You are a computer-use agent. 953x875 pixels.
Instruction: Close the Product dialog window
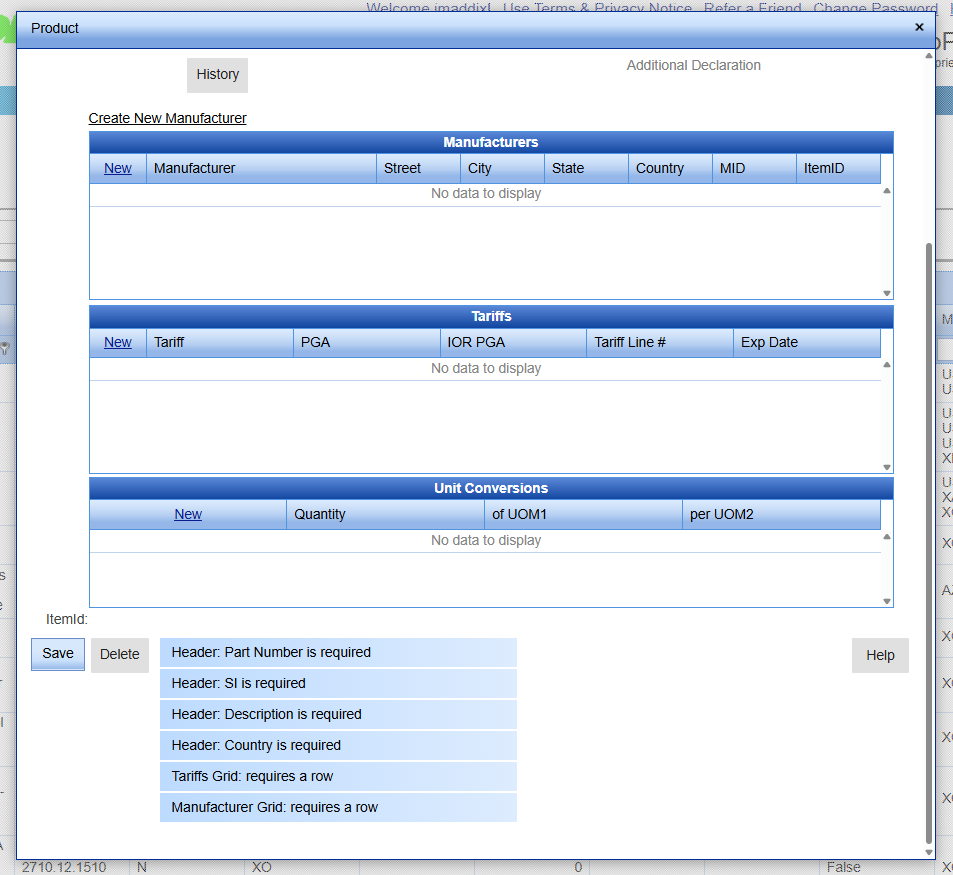(919, 27)
